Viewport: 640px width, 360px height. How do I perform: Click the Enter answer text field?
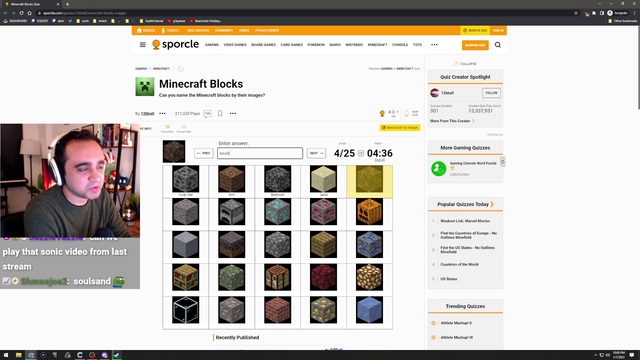[260, 153]
